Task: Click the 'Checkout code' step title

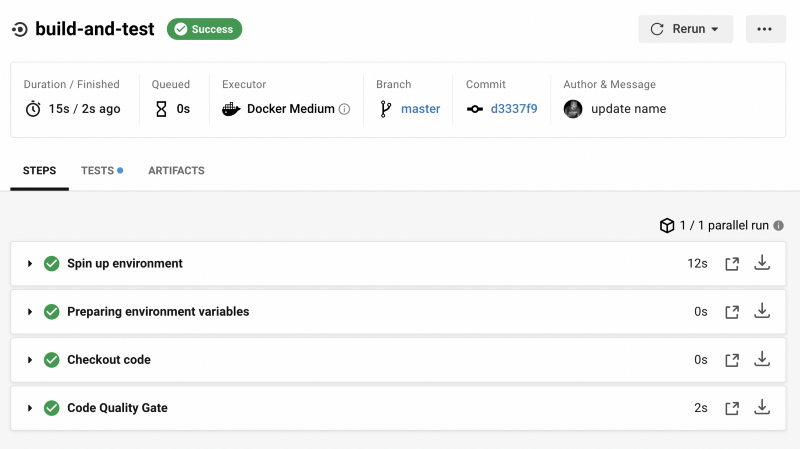Action: [x=109, y=360]
